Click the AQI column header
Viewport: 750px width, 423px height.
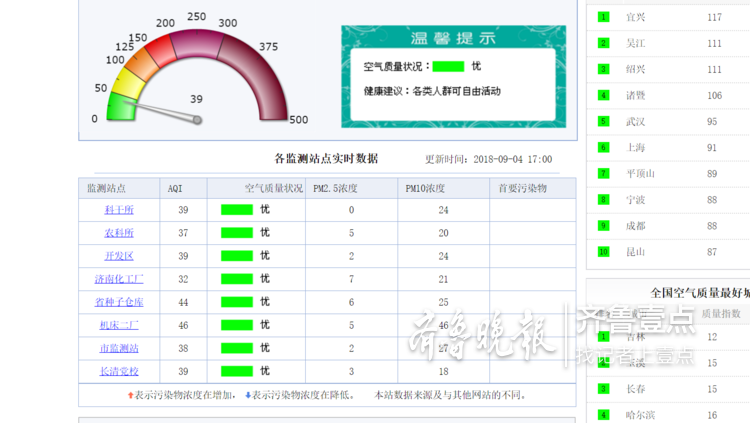[x=175, y=188]
